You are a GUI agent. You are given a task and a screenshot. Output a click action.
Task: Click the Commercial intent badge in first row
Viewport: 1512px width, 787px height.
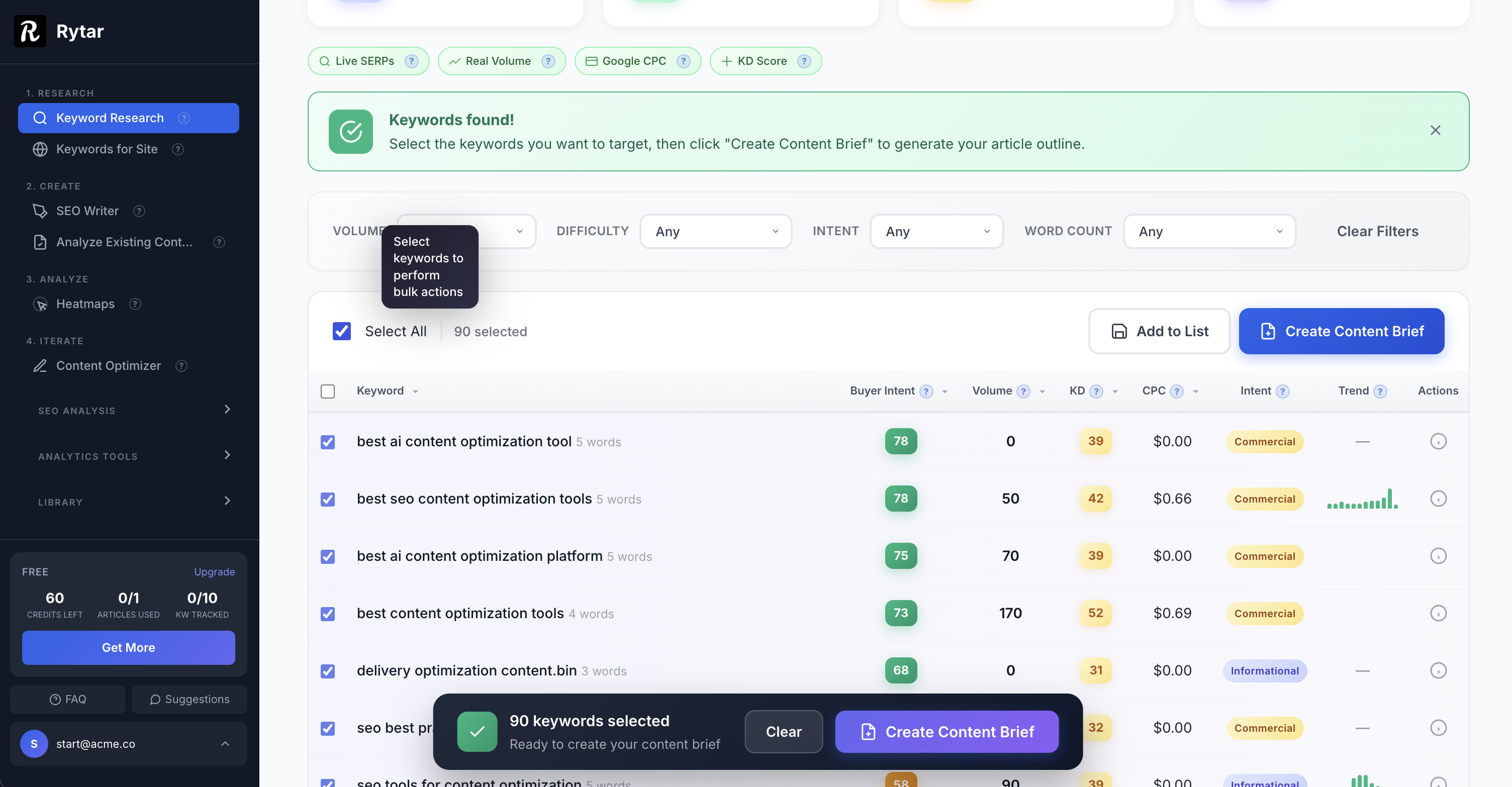pyautogui.click(x=1264, y=442)
